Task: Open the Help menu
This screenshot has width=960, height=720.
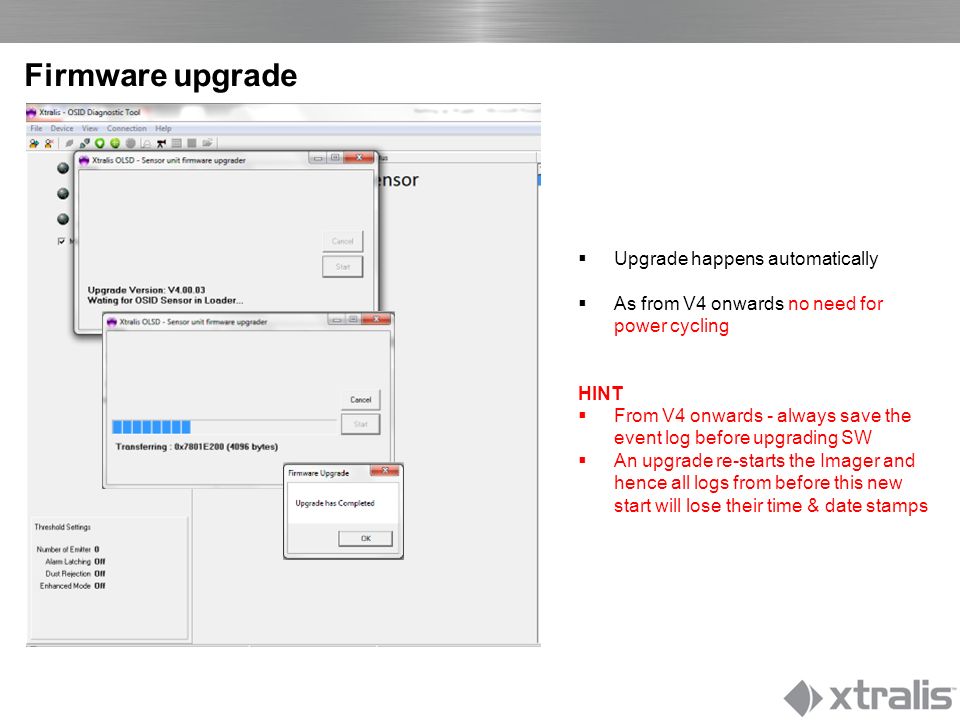Action: pos(163,129)
